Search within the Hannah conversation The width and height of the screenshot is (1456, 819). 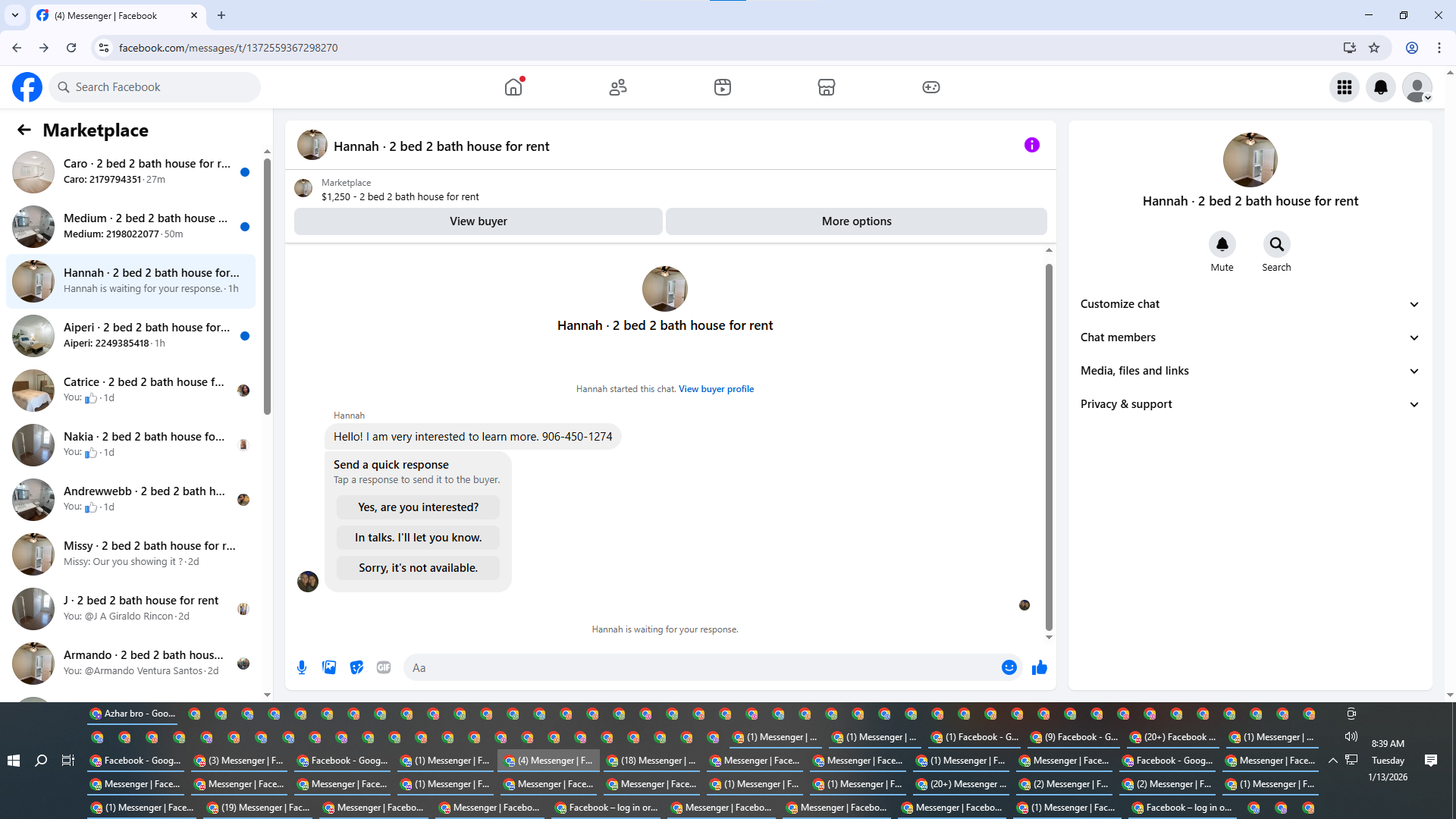[1276, 244]
